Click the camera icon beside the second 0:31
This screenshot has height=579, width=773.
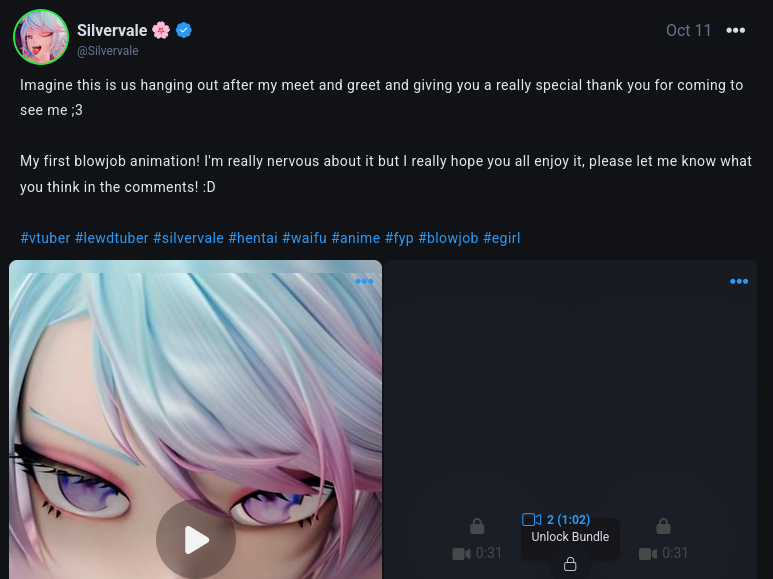[648, 554]
